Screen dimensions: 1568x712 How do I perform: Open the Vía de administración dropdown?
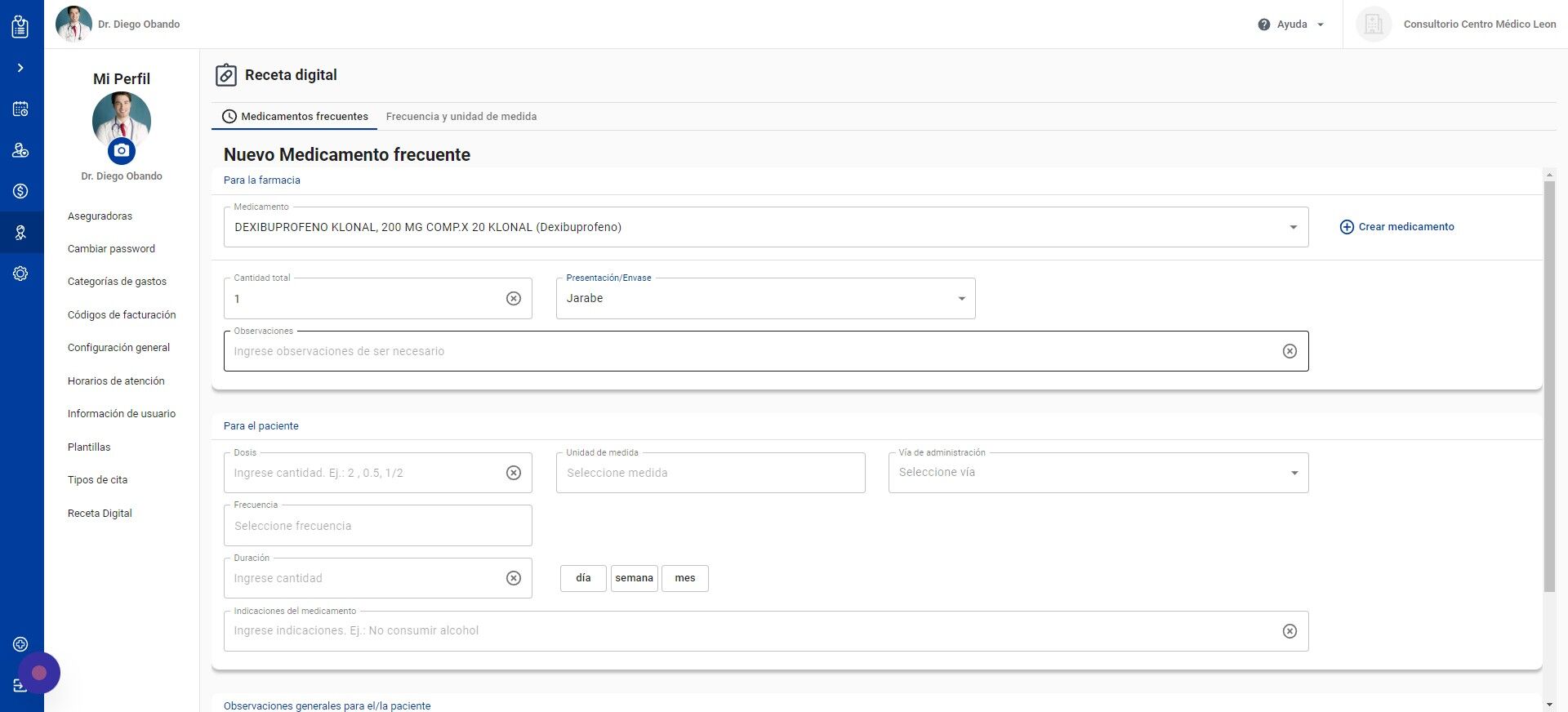coord(1098,473)
